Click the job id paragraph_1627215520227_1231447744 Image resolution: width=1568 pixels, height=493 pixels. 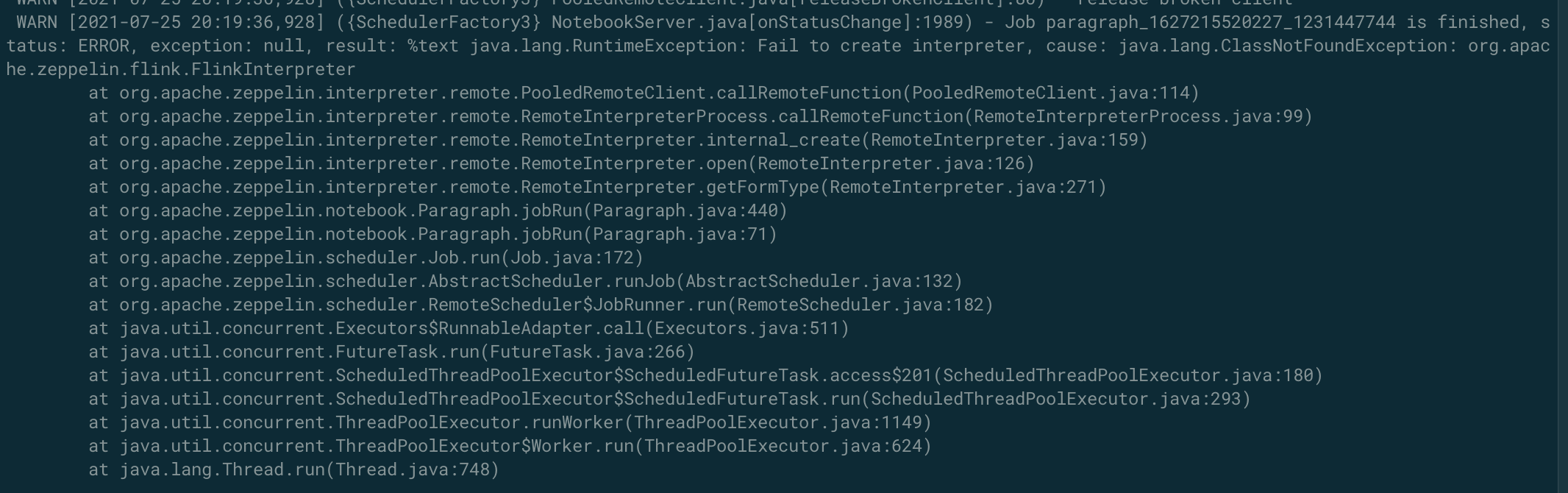pos(1220,23)
